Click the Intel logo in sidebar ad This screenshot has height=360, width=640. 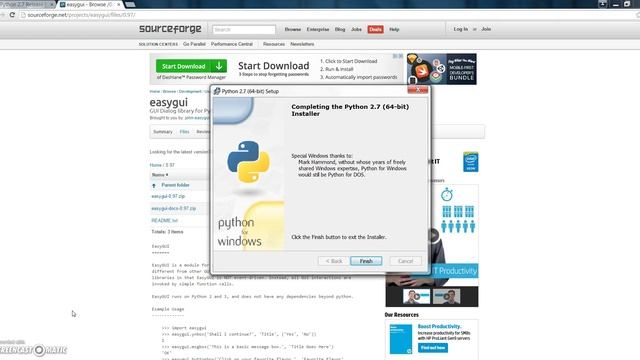[x=471, y=162]
